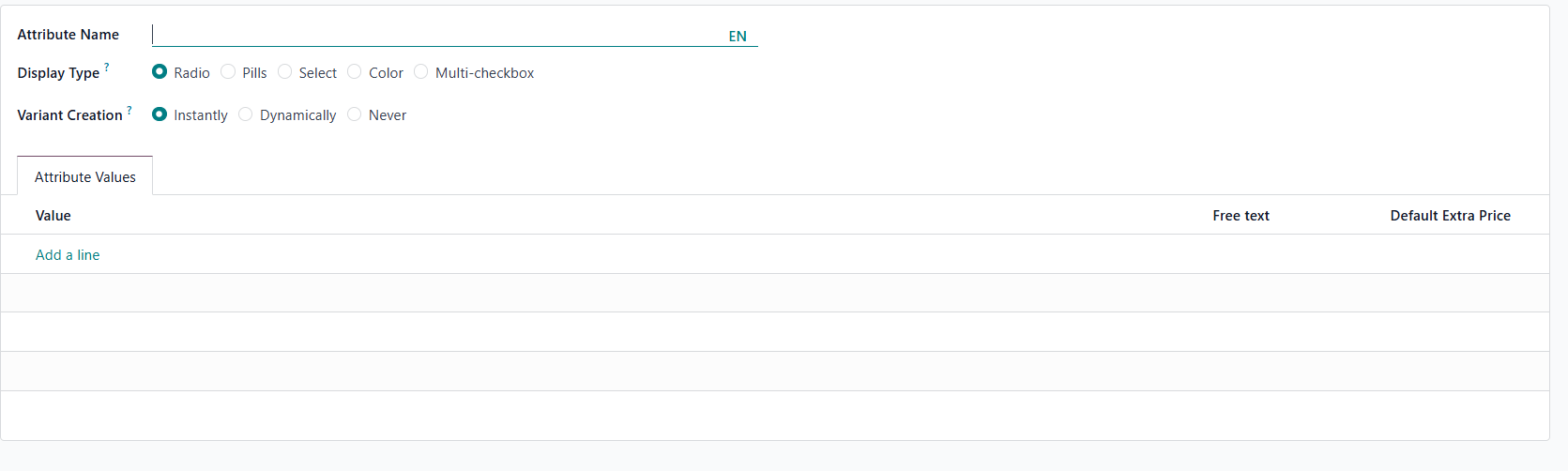This screenshot has width=1568, height=471.
Task: Click the Variant Creation label
Action: (69, 115)
